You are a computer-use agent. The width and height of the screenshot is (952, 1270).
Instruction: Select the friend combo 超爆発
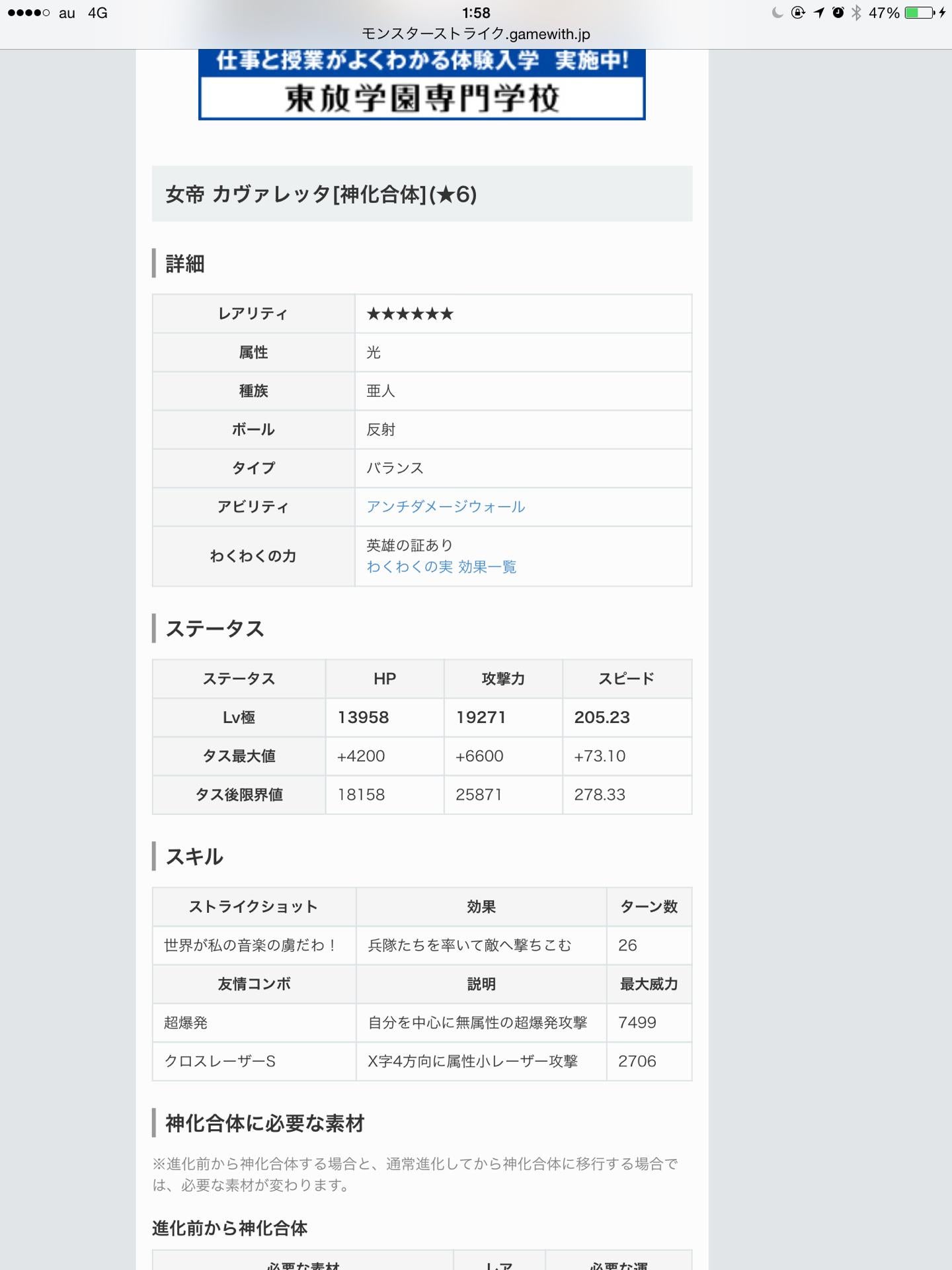coord(186,1023)
